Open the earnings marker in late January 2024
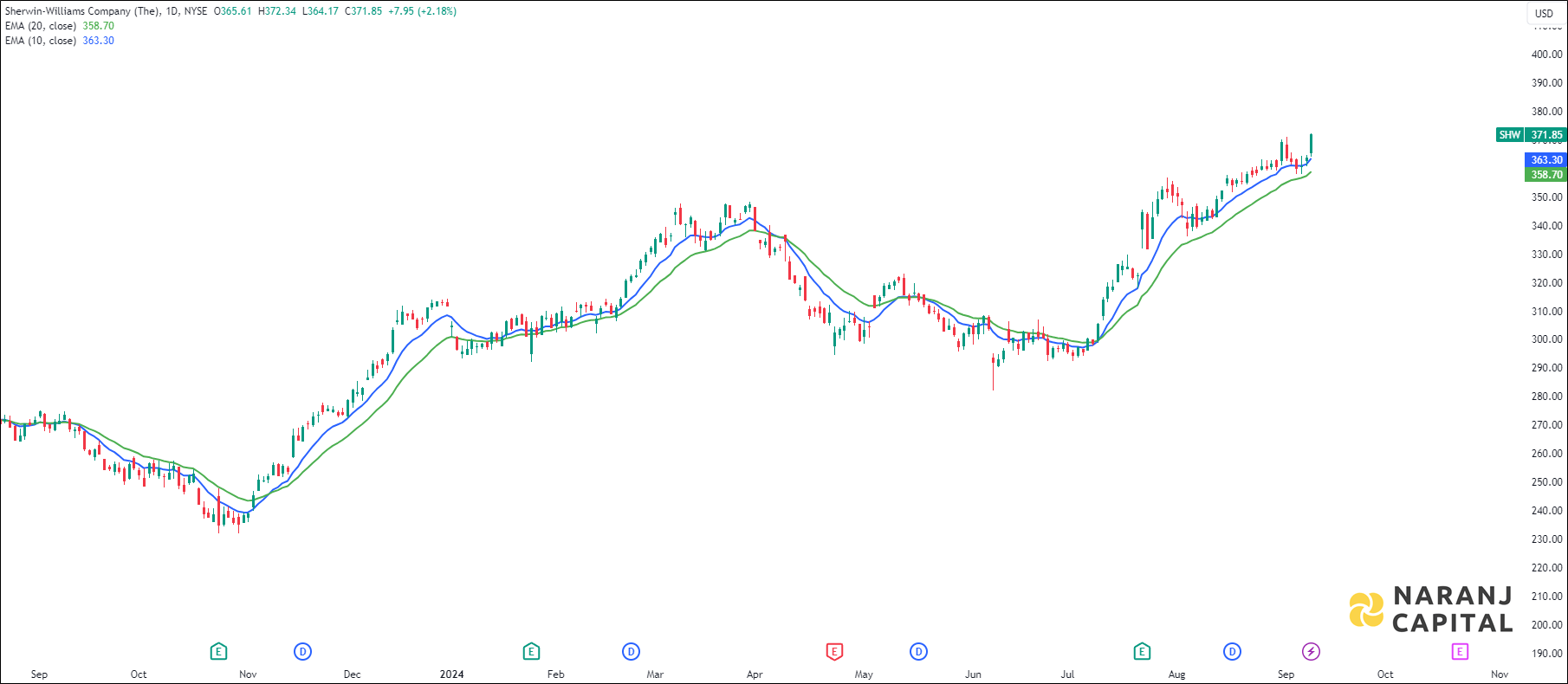Image resolution: width=1568 pixels, height=684 pixels. click(531, 651)
